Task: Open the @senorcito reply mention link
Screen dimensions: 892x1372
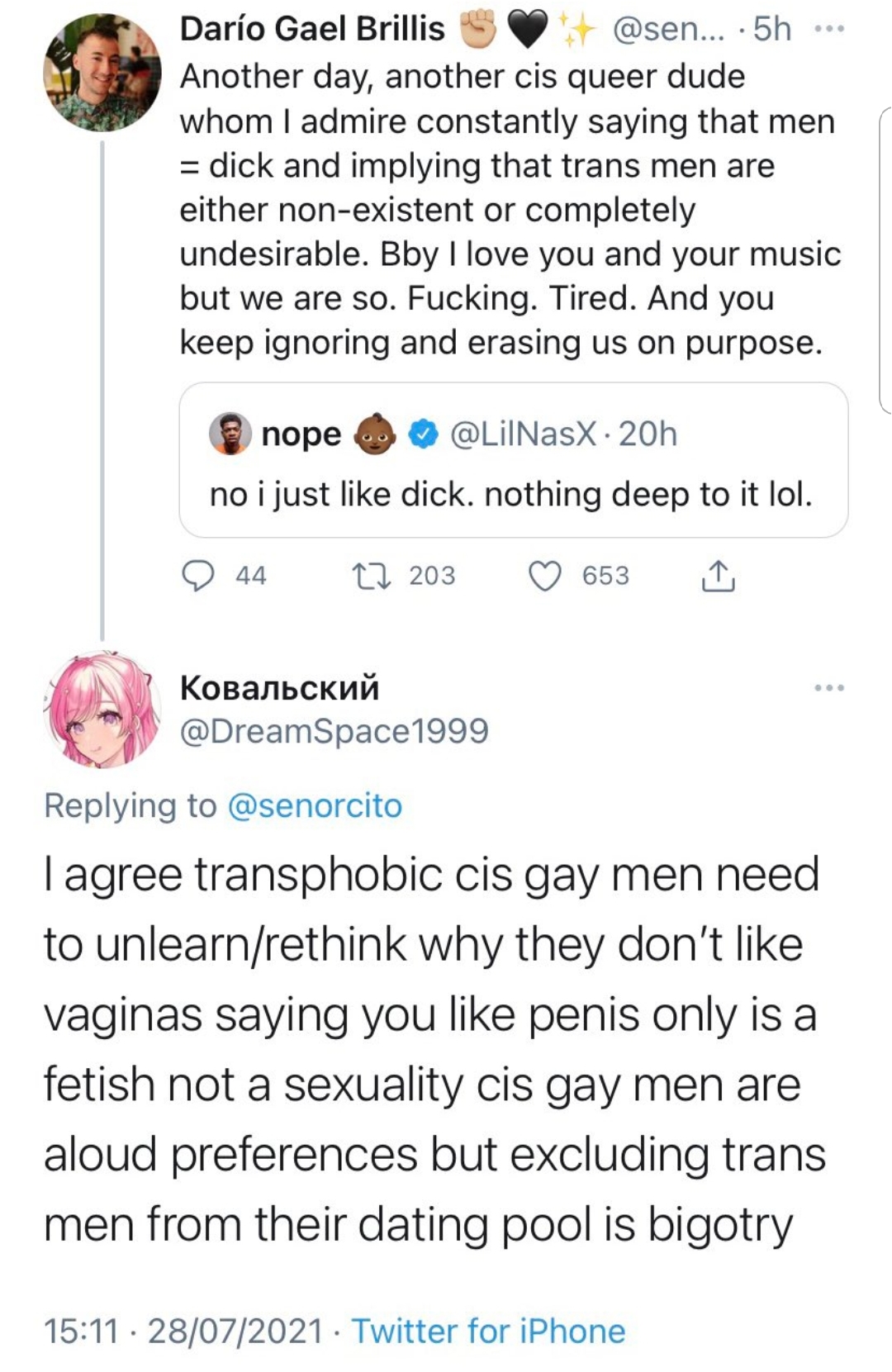Action: coord(314,805)
